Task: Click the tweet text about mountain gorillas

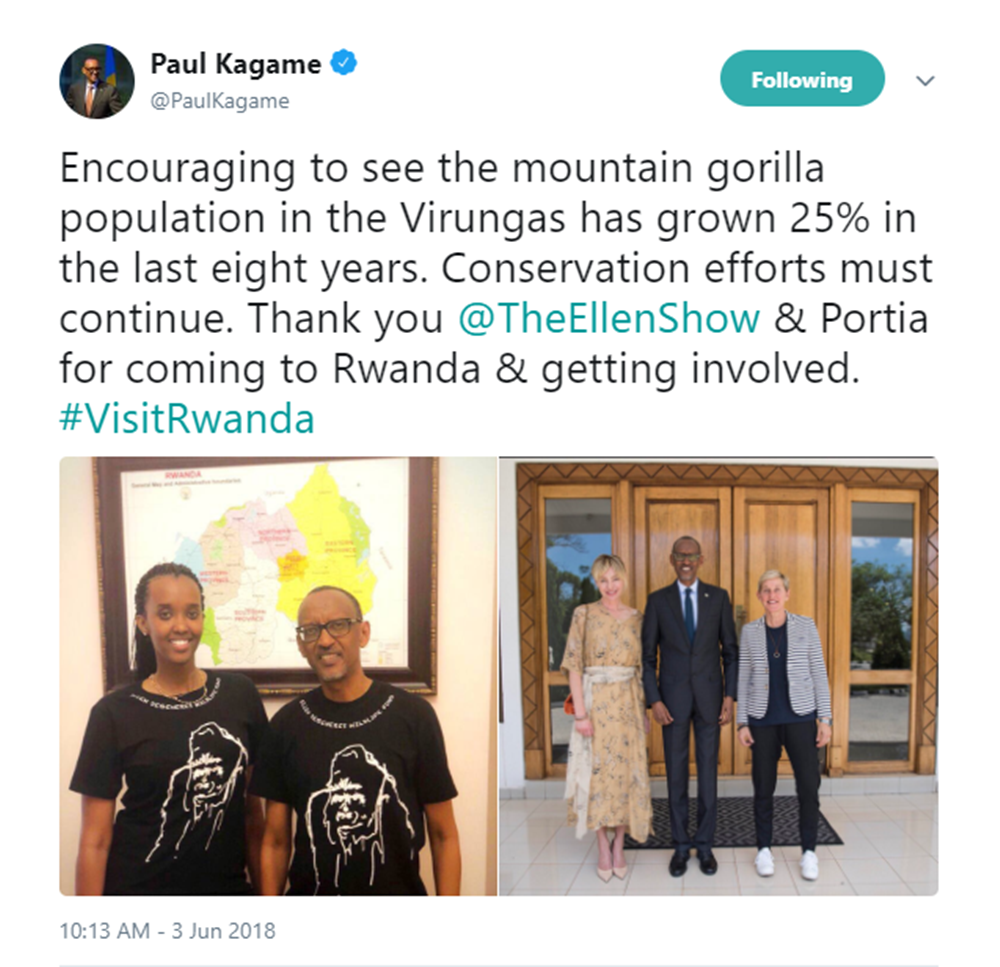Action: (496, 293)
